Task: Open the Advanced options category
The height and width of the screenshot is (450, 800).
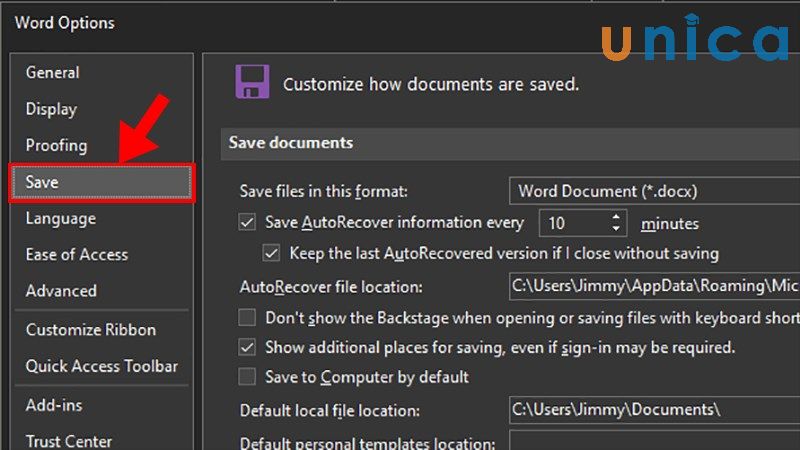Action: (x=61, y=291)
